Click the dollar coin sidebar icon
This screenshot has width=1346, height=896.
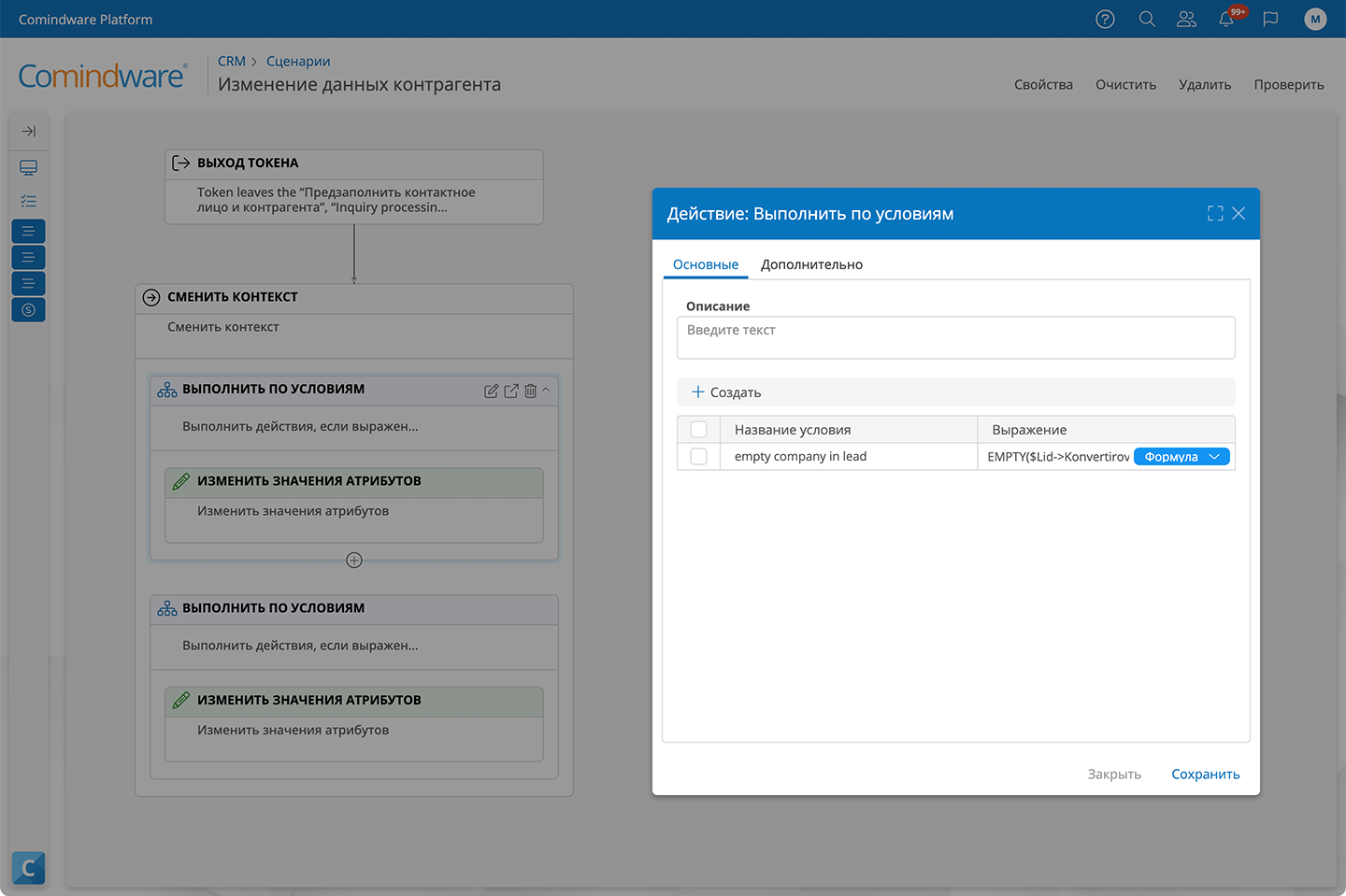28,309
